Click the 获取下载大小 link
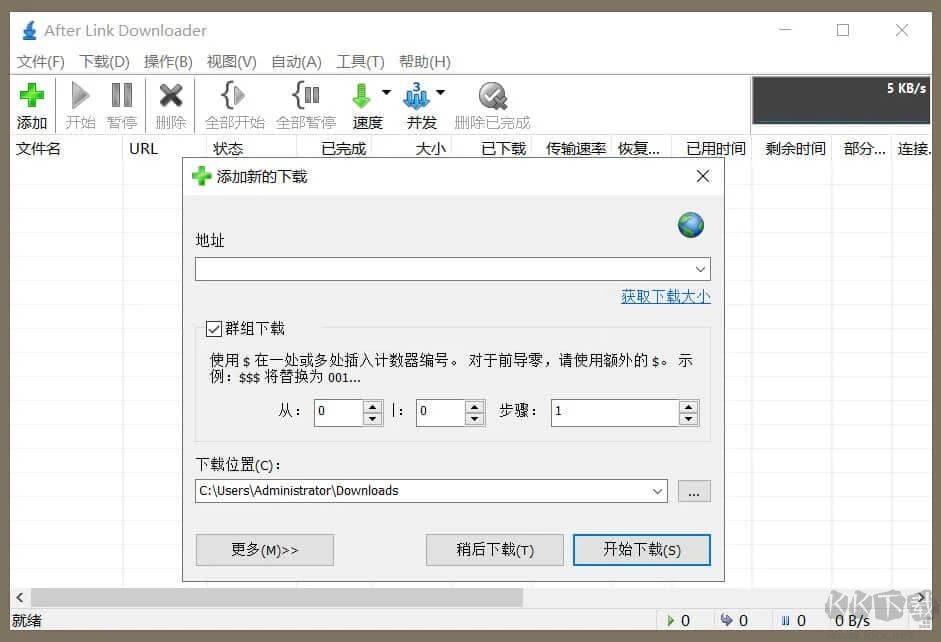This screenshot has width=941, height=642. click(665, 296)
